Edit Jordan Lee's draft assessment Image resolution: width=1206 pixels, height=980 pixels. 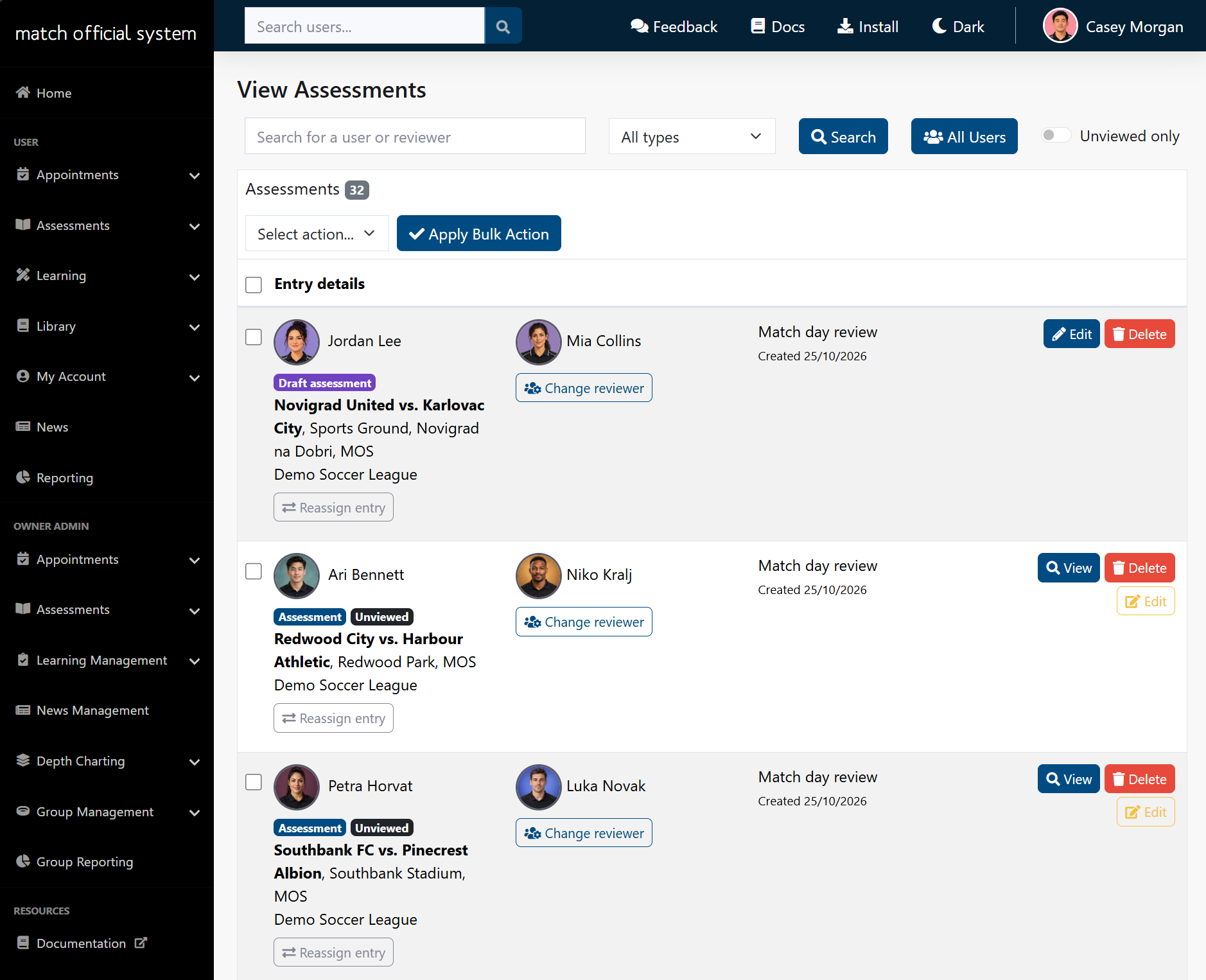pos(1071,334)
